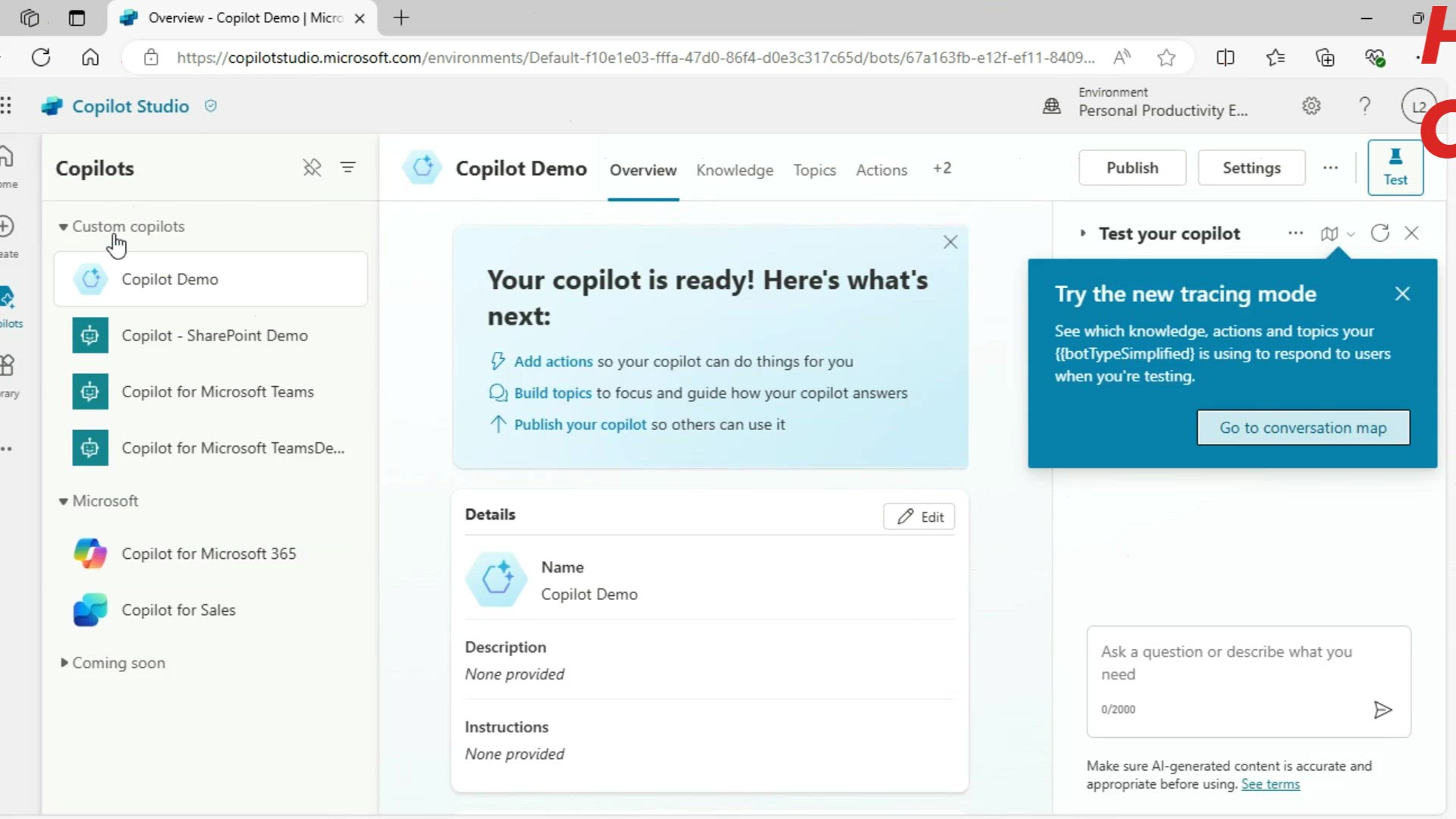Click Go to conversation map

[1303, 428]
